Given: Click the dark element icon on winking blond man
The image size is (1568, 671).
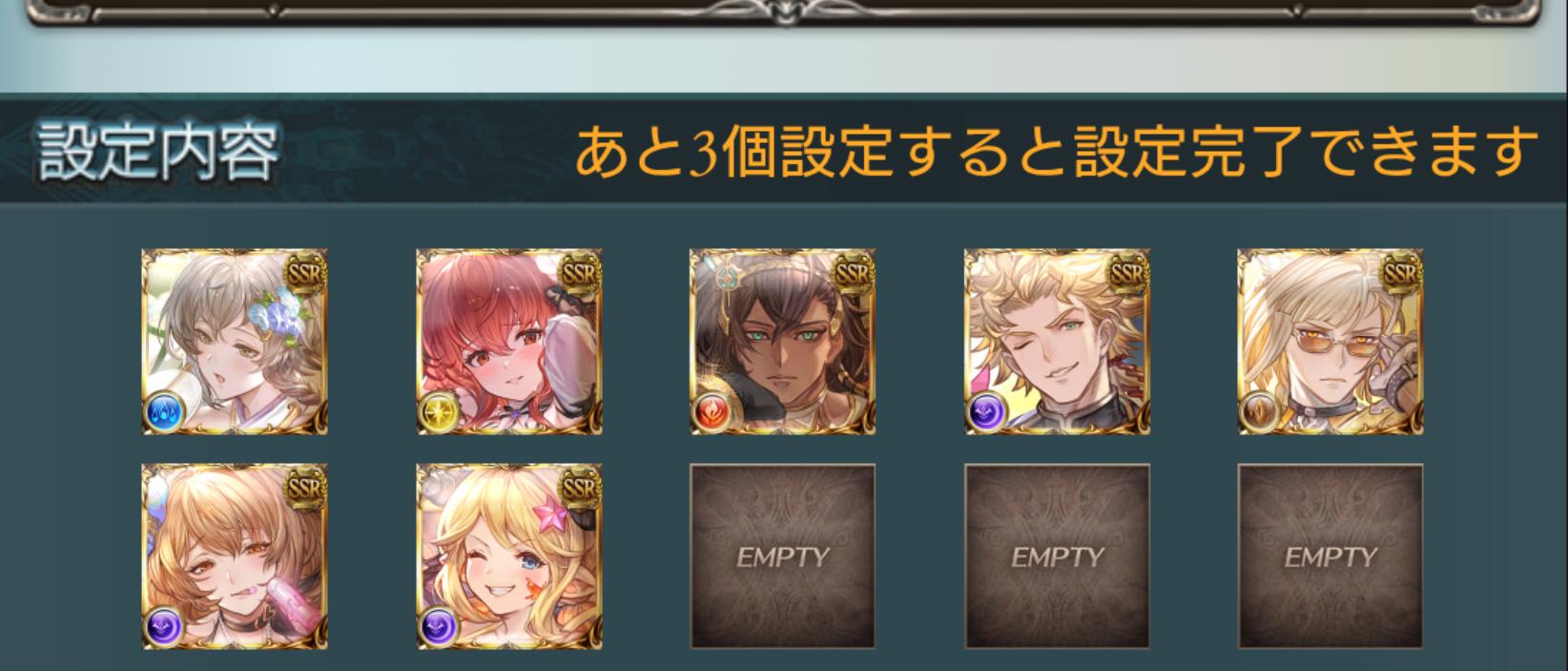Looking at the screenshot, I should 985,413.
